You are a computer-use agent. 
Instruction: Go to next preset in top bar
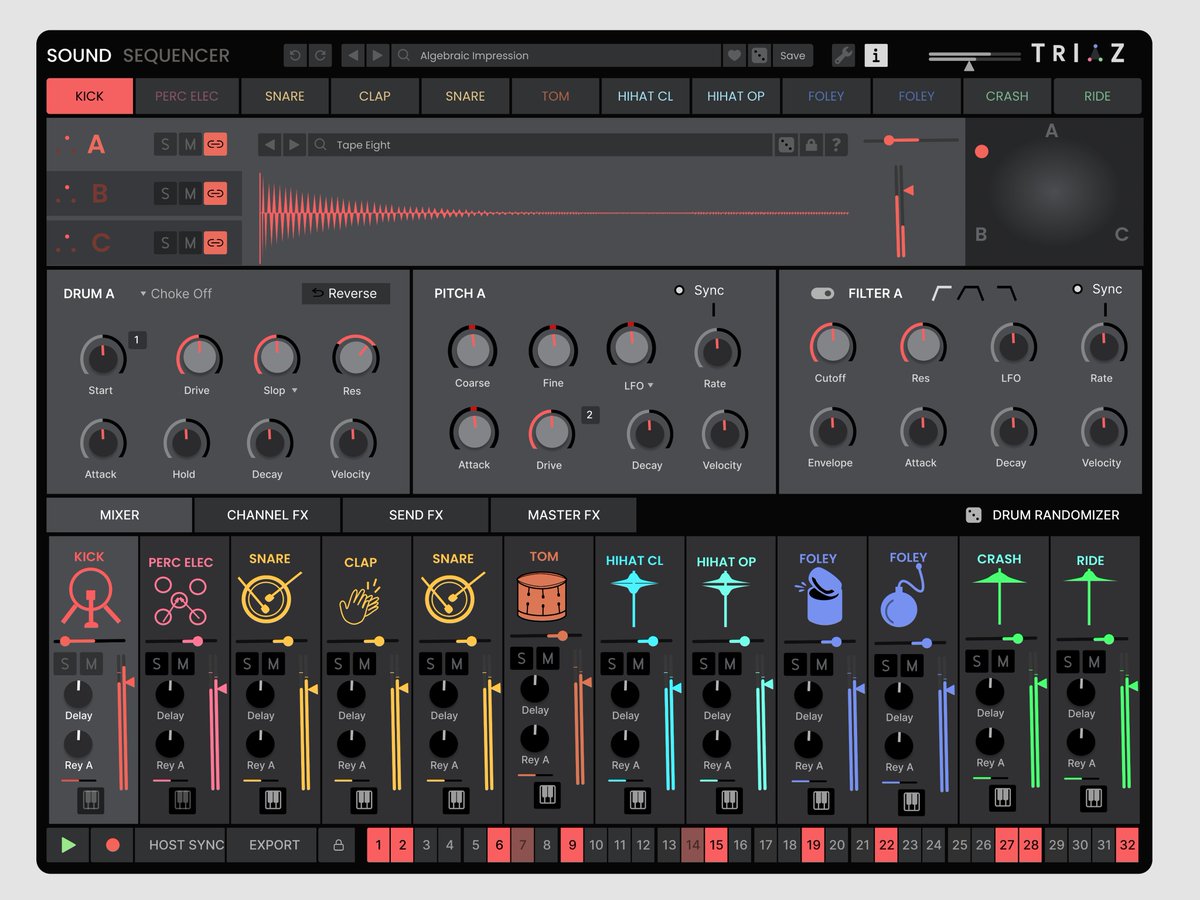coord(377,56)
